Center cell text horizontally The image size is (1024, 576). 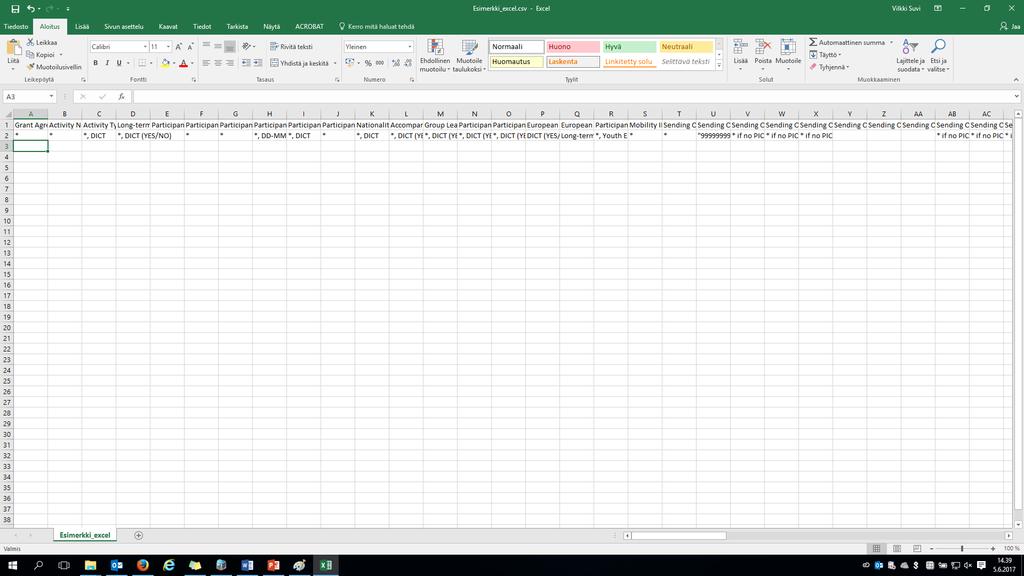tap(218, 63)
